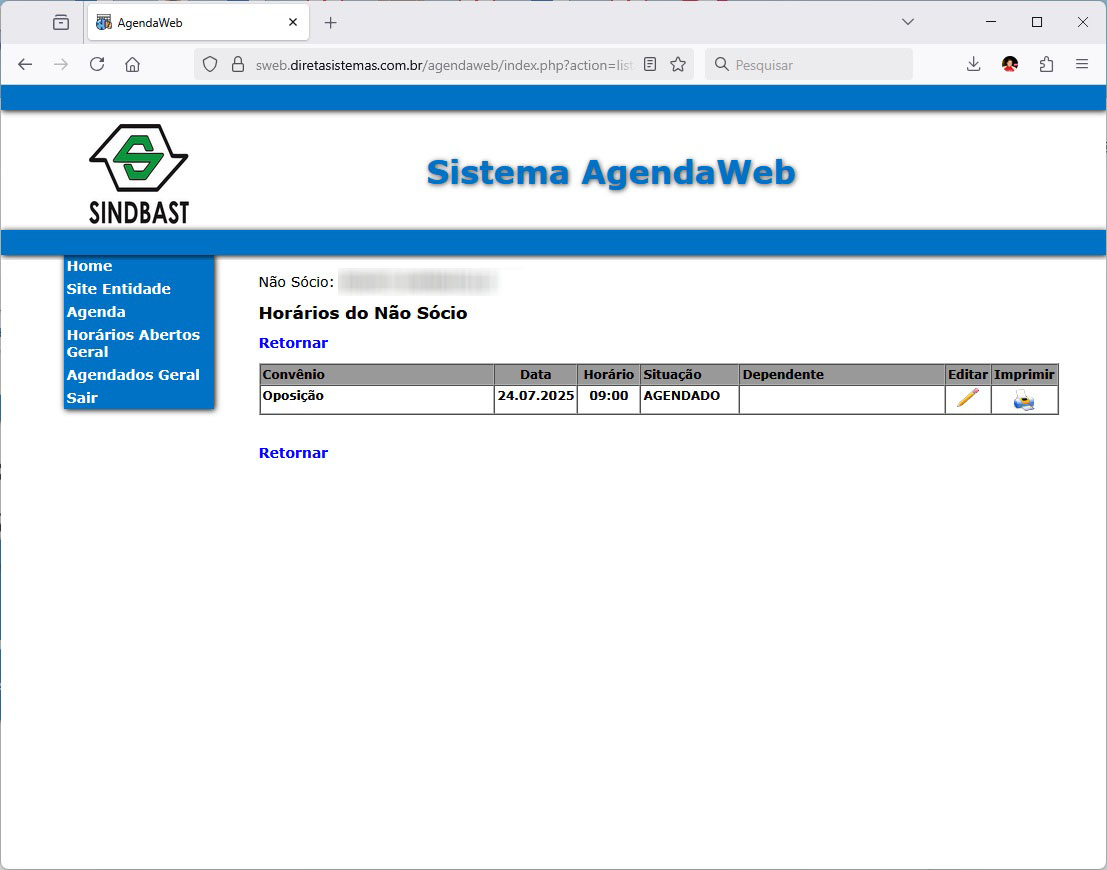This screenshot has width=1107, height=870.
Task: Open the downloads panel icon
Action: pos(973,65)
